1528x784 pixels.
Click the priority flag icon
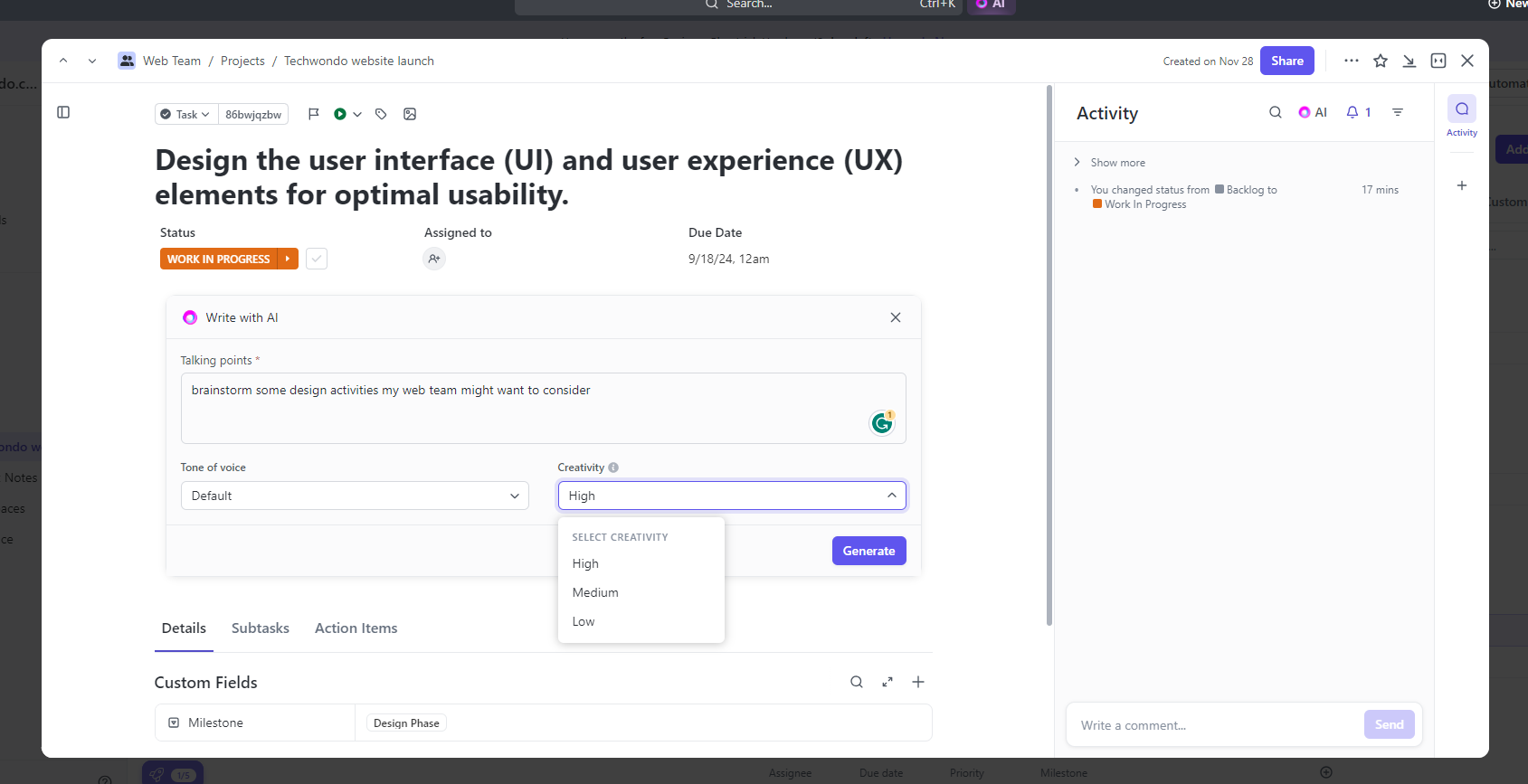click(313, 114)
